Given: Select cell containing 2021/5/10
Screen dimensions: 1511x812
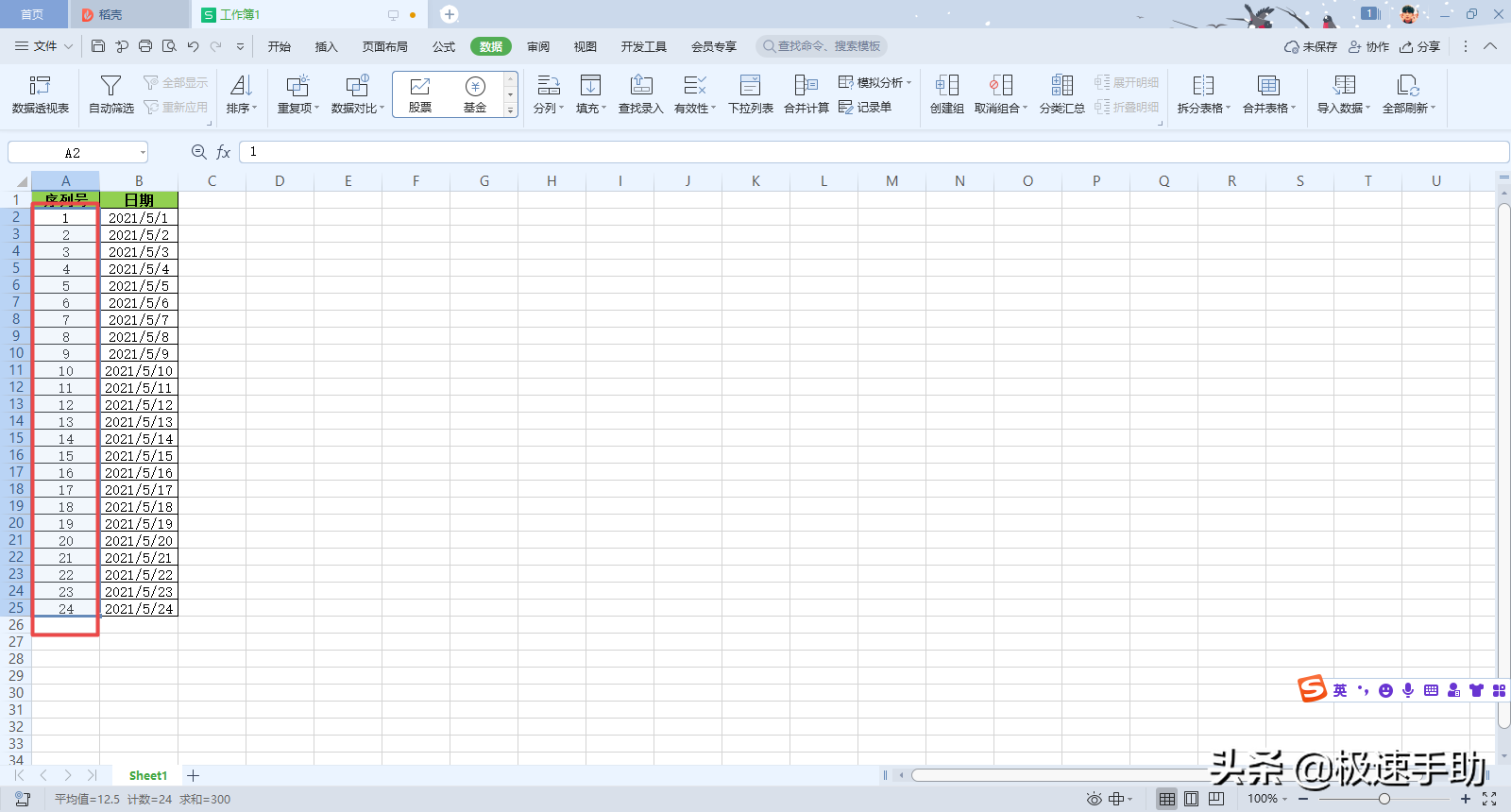Looking at the screenshot, I should [139, 371].
